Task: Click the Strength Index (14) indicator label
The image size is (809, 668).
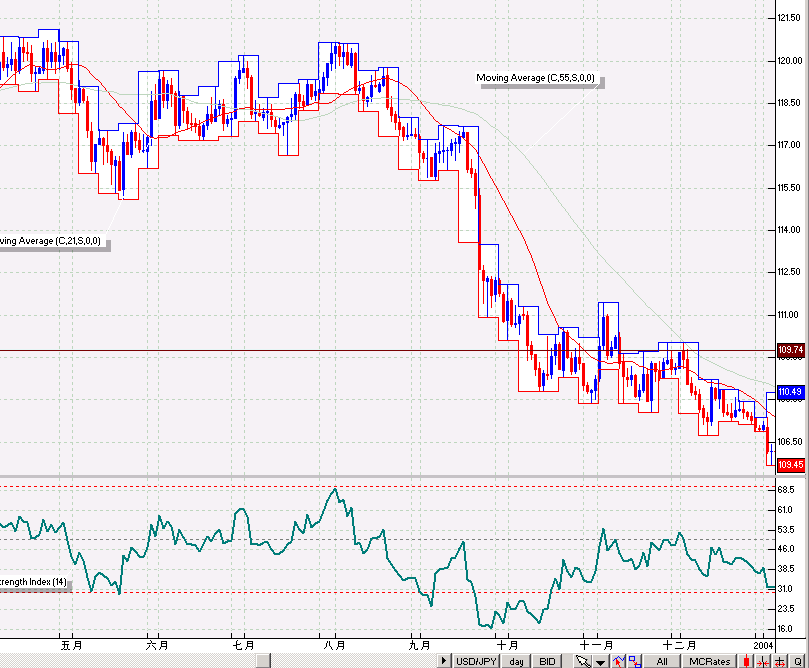Action: coord(34,582)
